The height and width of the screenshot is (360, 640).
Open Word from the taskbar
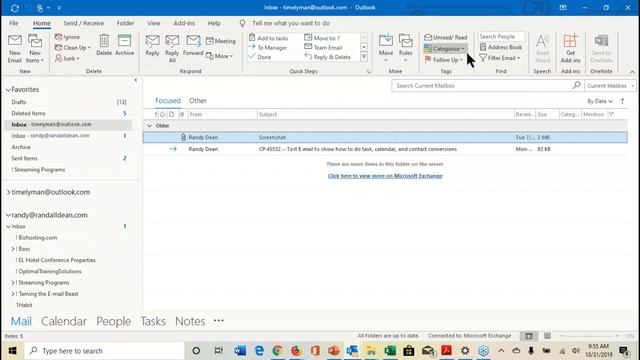coord(240,351)
